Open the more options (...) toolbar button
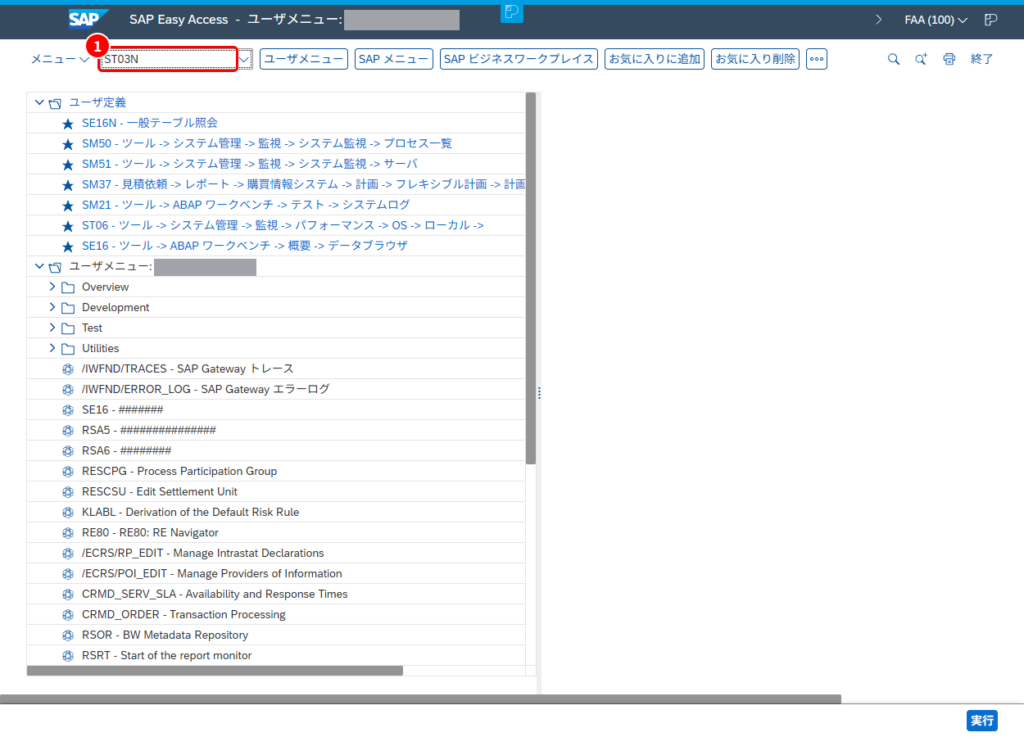1024x737 pixels. tap(816, 59)
